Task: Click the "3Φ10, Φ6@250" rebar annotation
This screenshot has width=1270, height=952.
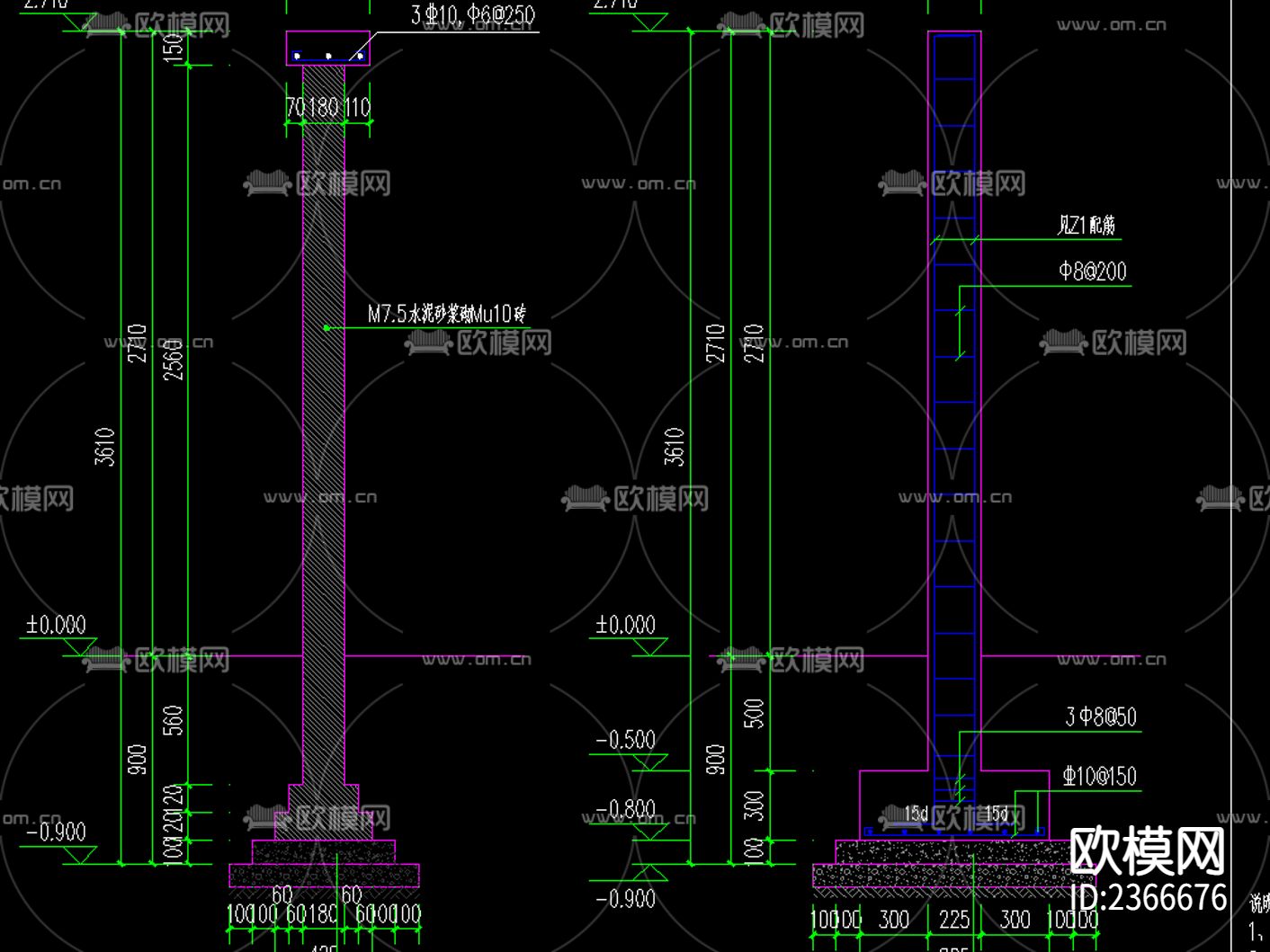Action: (x=473, y=15)
